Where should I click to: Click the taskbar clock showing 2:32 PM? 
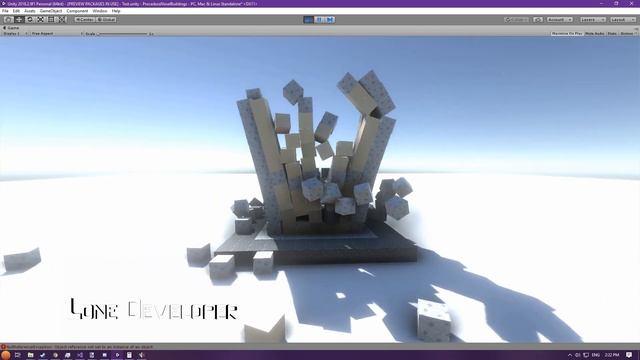(612, 355)
